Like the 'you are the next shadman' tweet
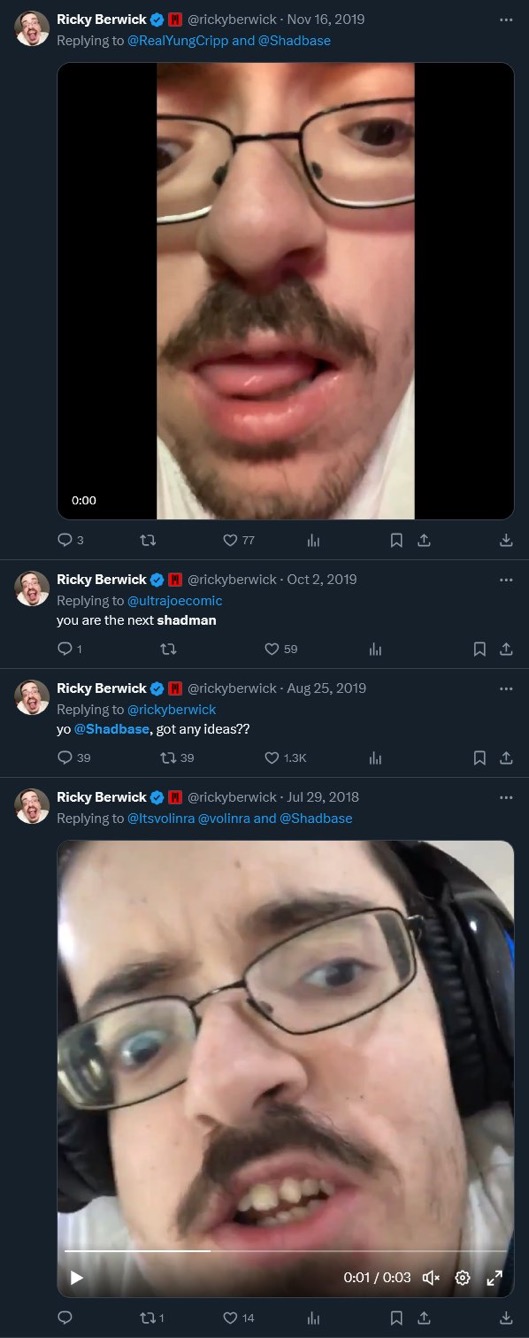Screen dimensions: 529x1338 [x=281, y=649]
